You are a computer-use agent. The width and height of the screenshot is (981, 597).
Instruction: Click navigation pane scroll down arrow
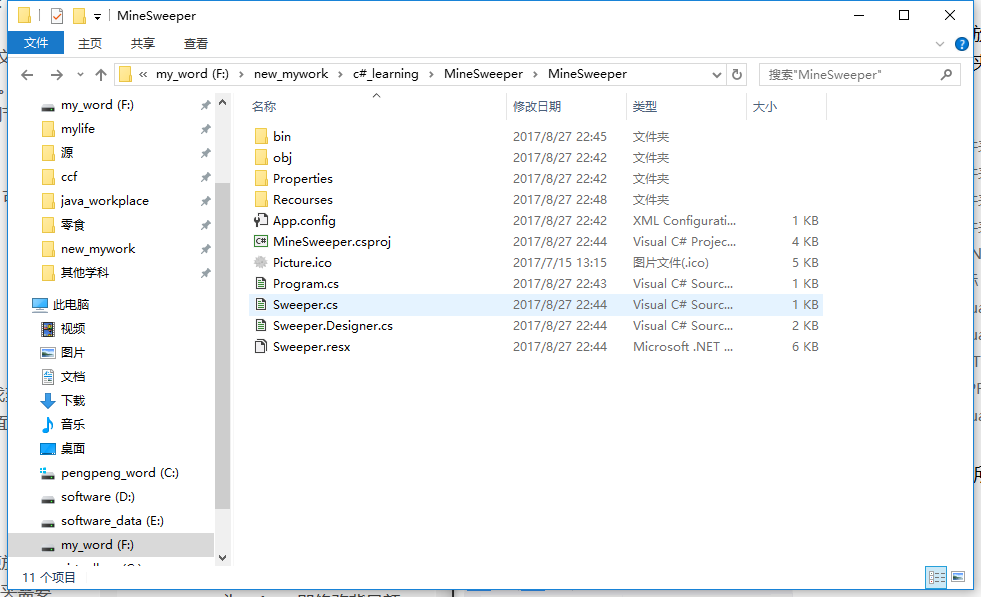tap(223, 557)
